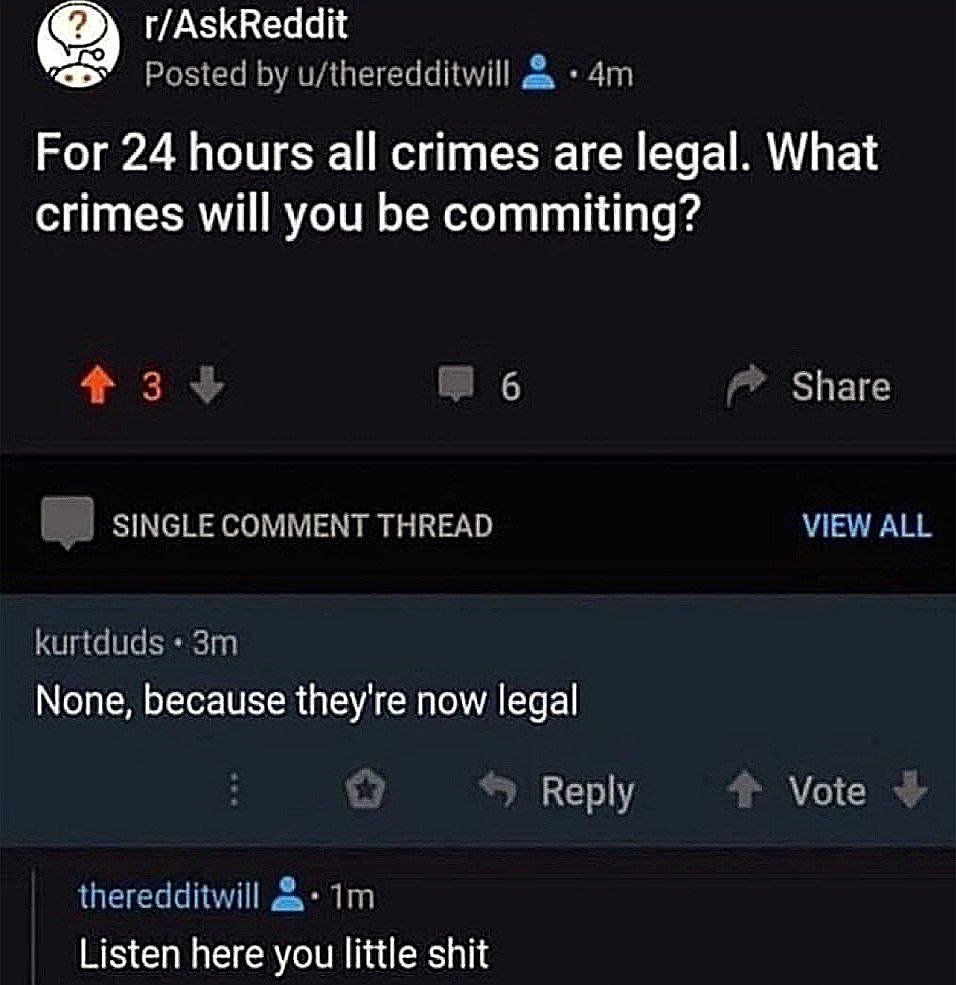Collapse kurtduds' comment by tapping its text
956x985 pixels.
(307, 701)
